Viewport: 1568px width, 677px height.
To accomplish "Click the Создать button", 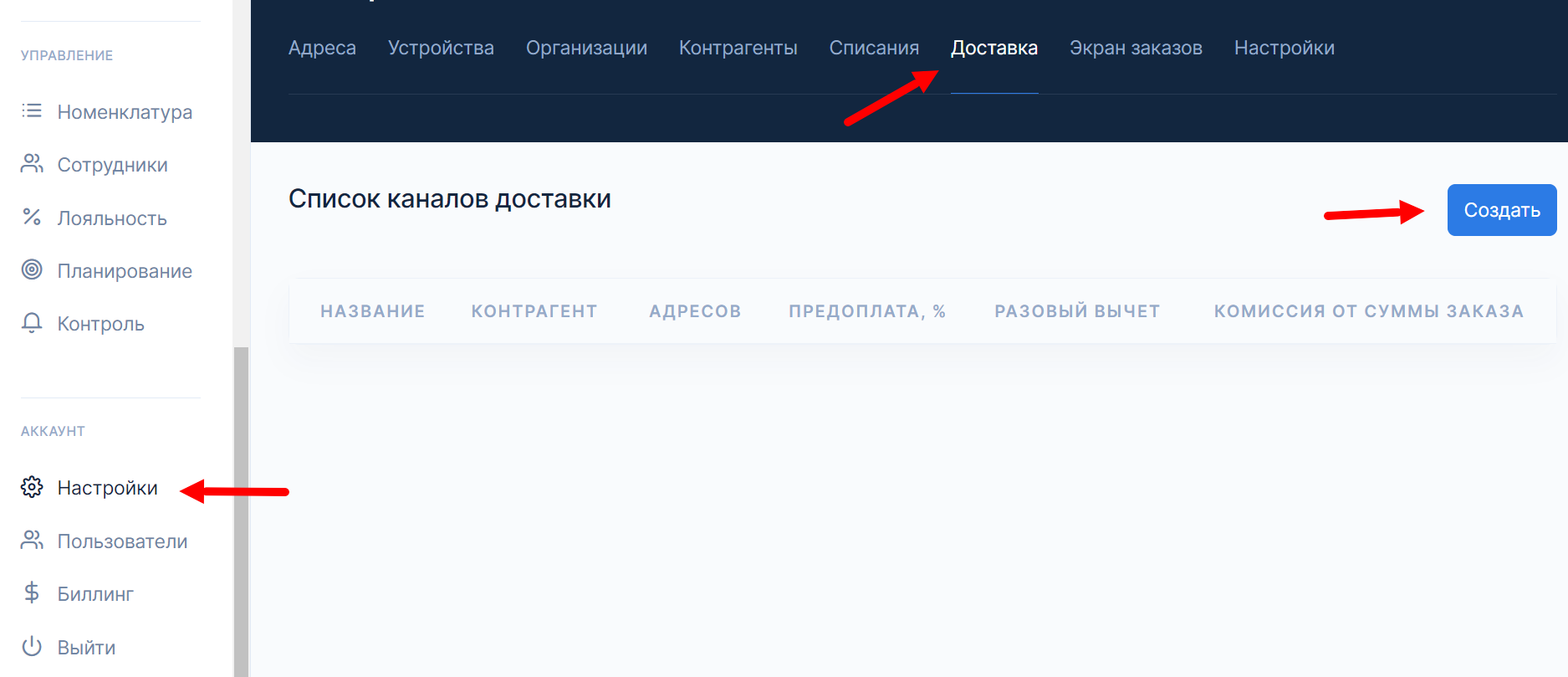I will (1502, 210).
